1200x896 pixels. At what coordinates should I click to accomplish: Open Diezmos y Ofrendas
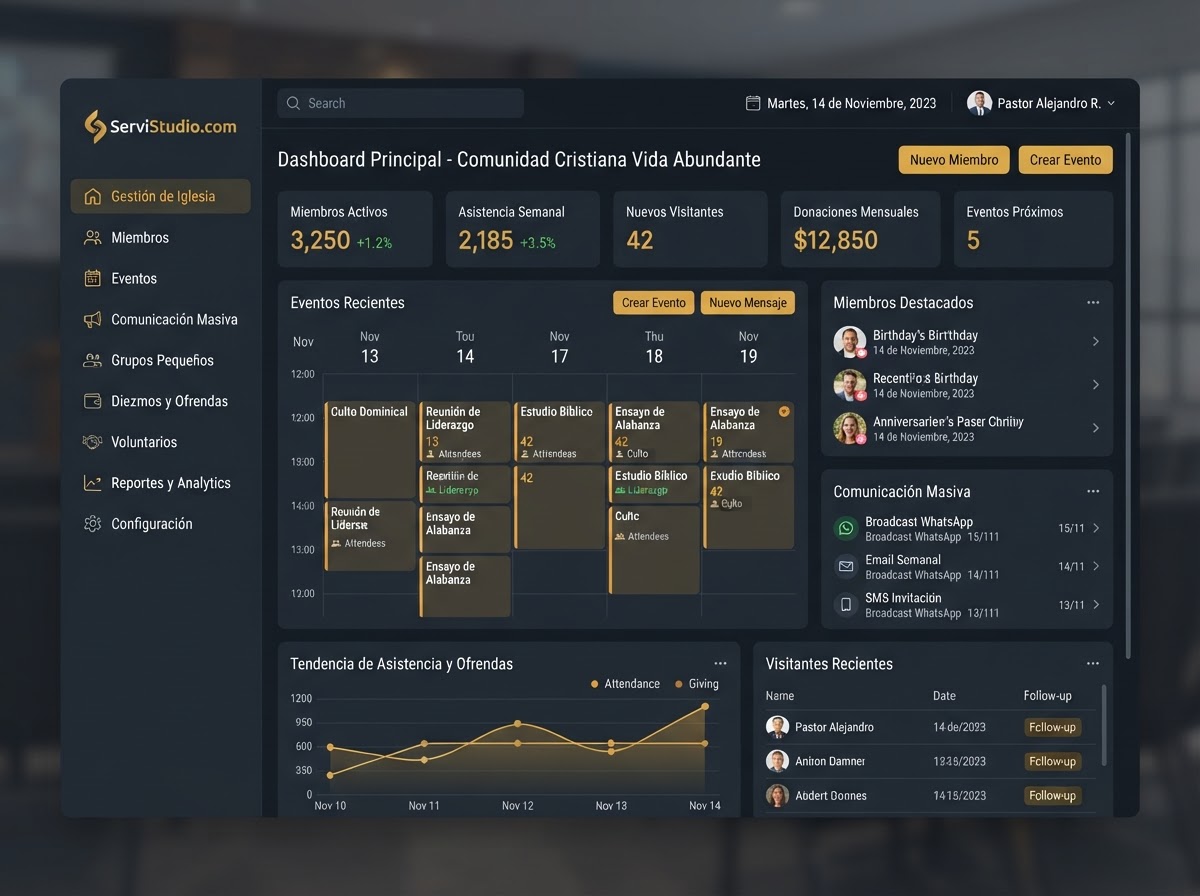click(156, 401)
